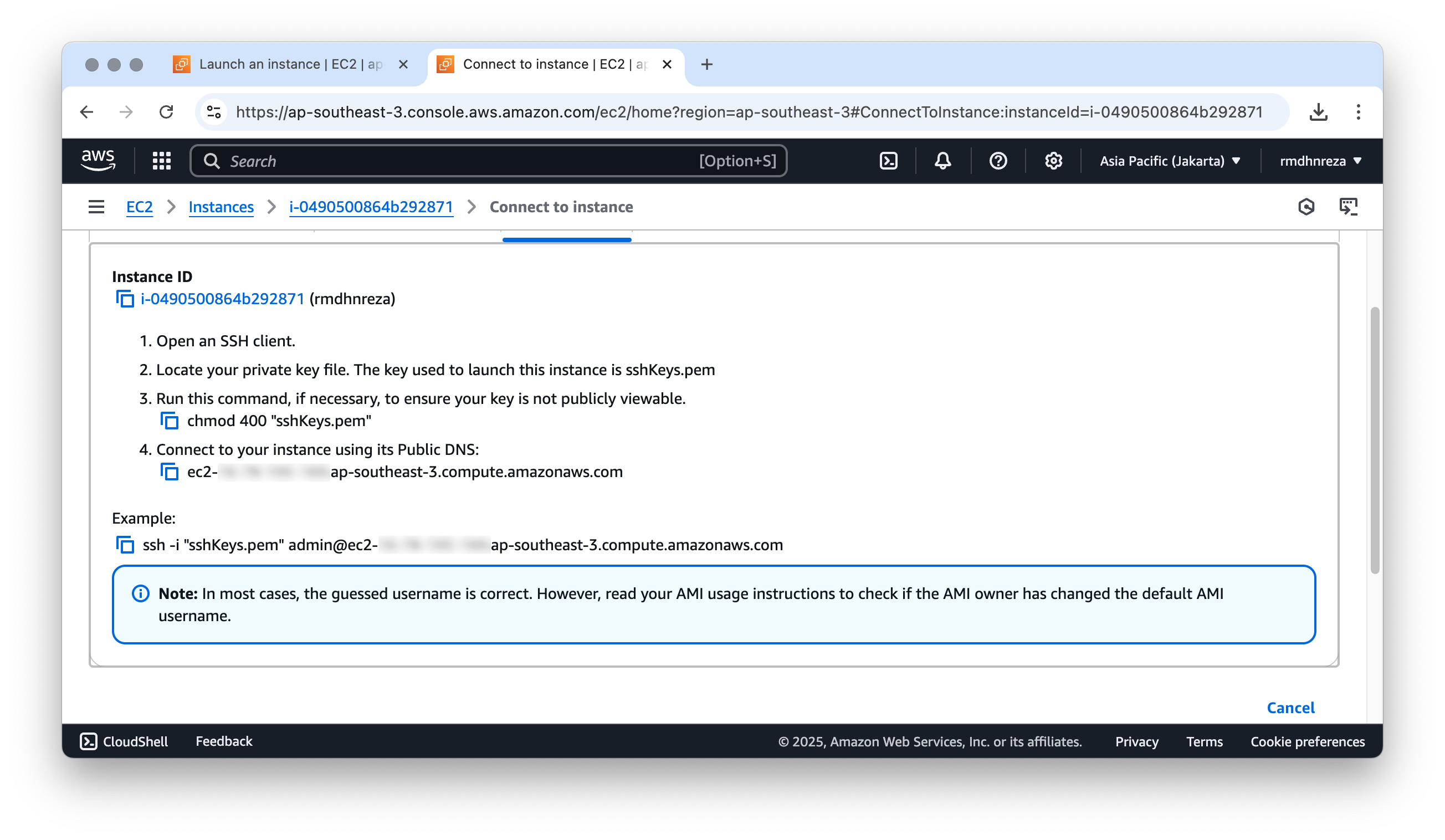The width and height of the screenshot is (1445, 840).
Task: Open the Terms link
Action: tap(1204, 742)
